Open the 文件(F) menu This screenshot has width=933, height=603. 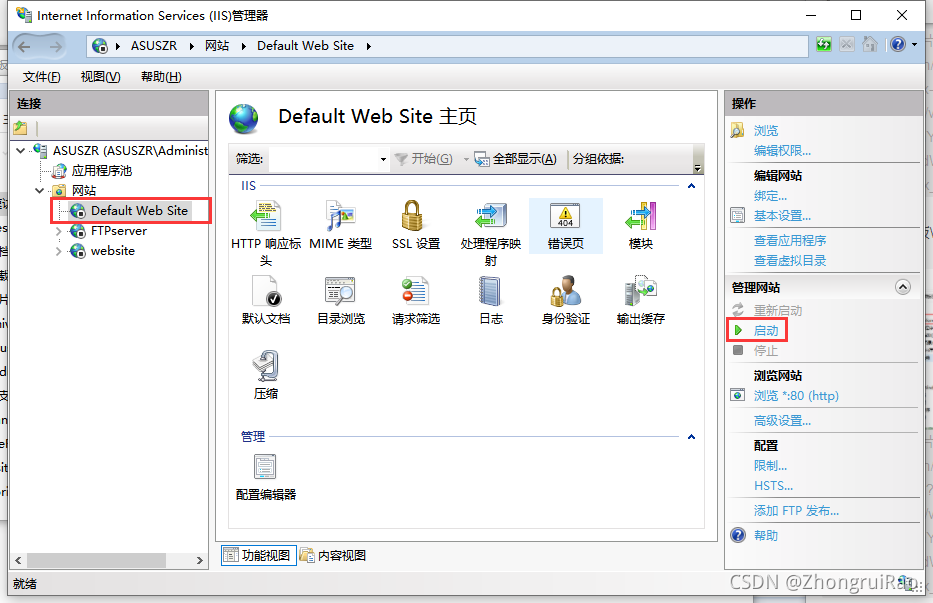pos(42,77)
